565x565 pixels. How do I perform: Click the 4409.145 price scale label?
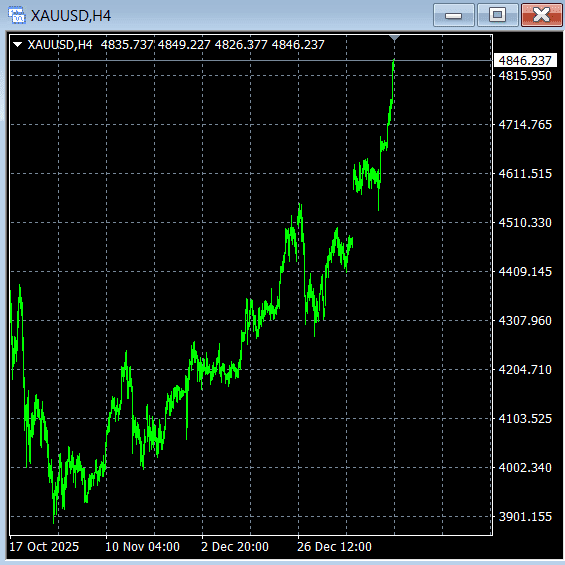(x=525, y=272)
